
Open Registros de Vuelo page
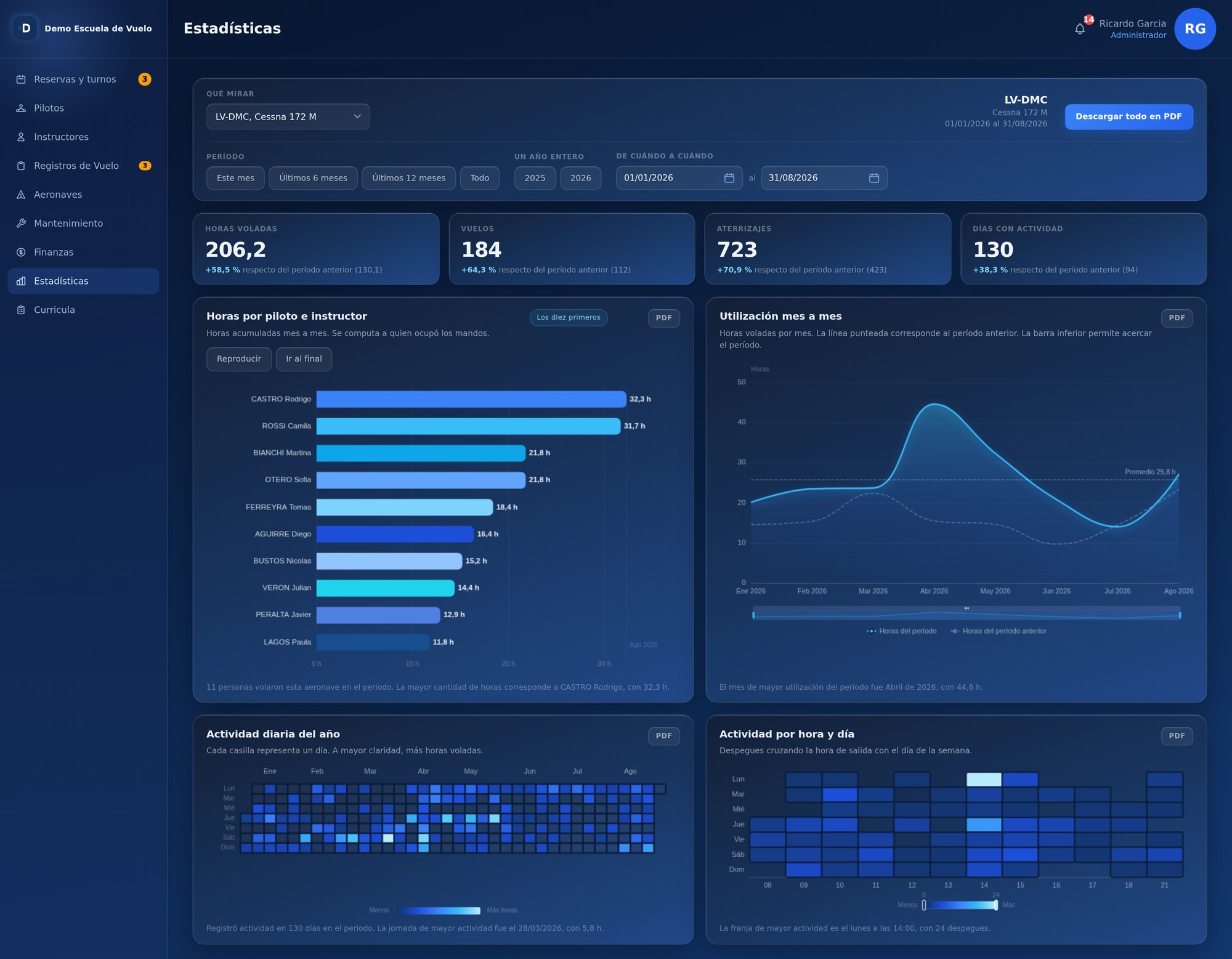[x=84, y=166]
